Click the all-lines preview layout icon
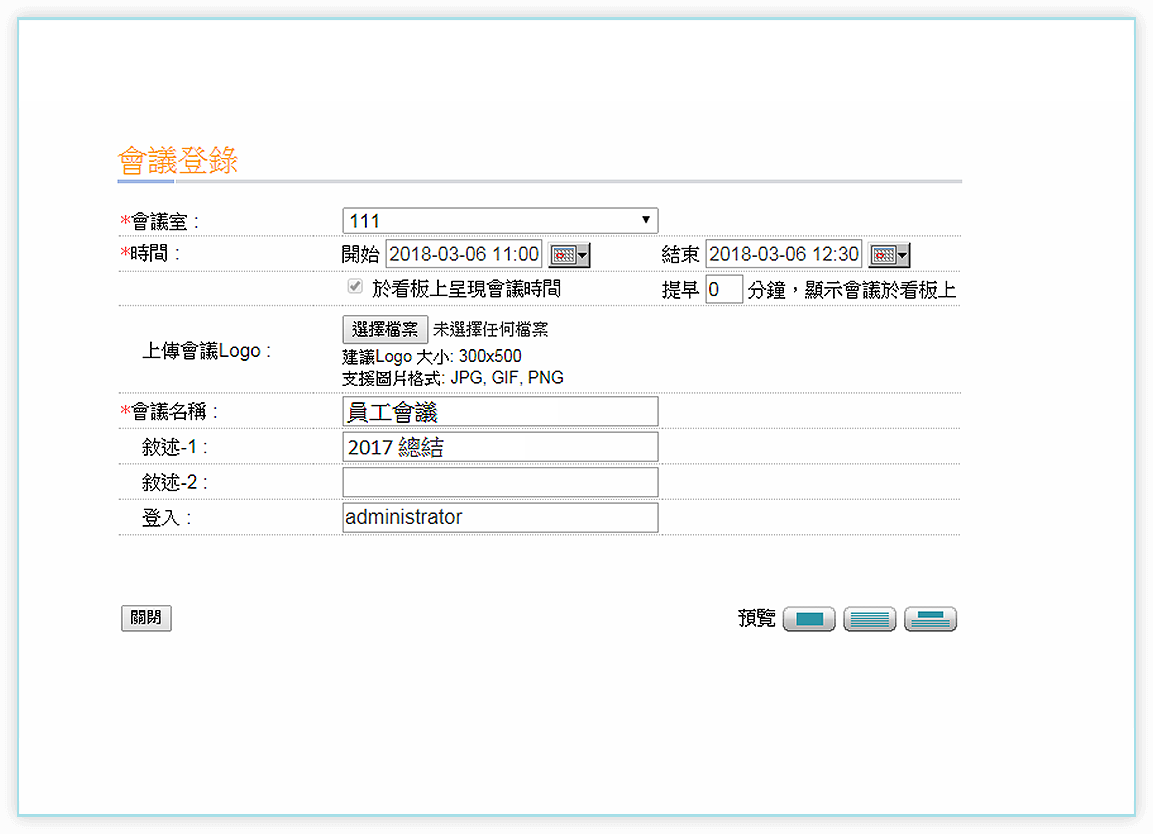1153x834 pixels. [x=869, y=619]
